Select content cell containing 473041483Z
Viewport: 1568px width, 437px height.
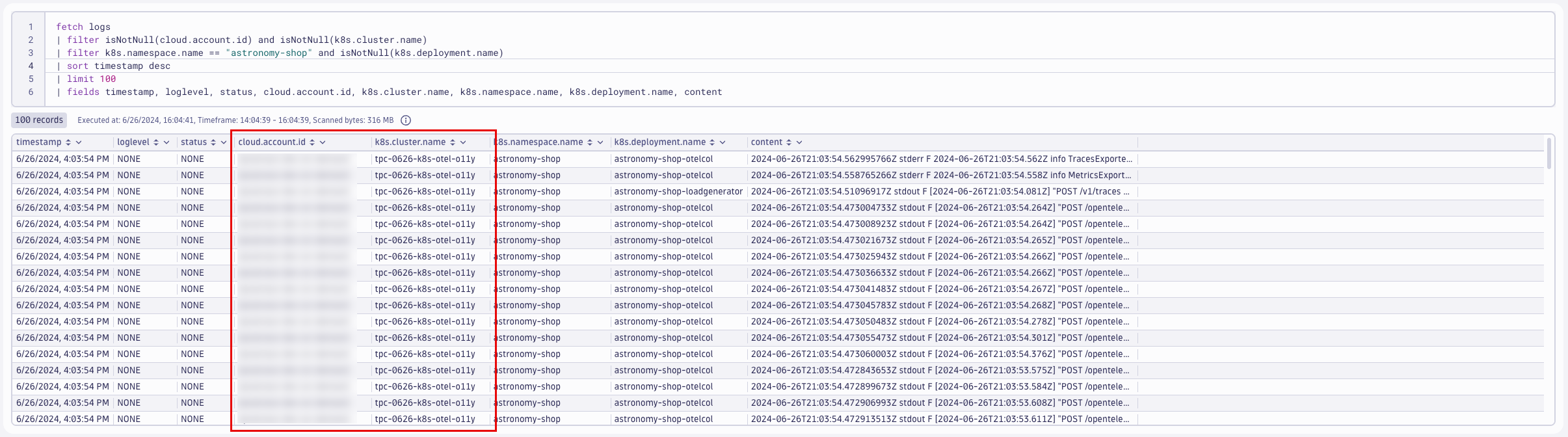point(942,289)
